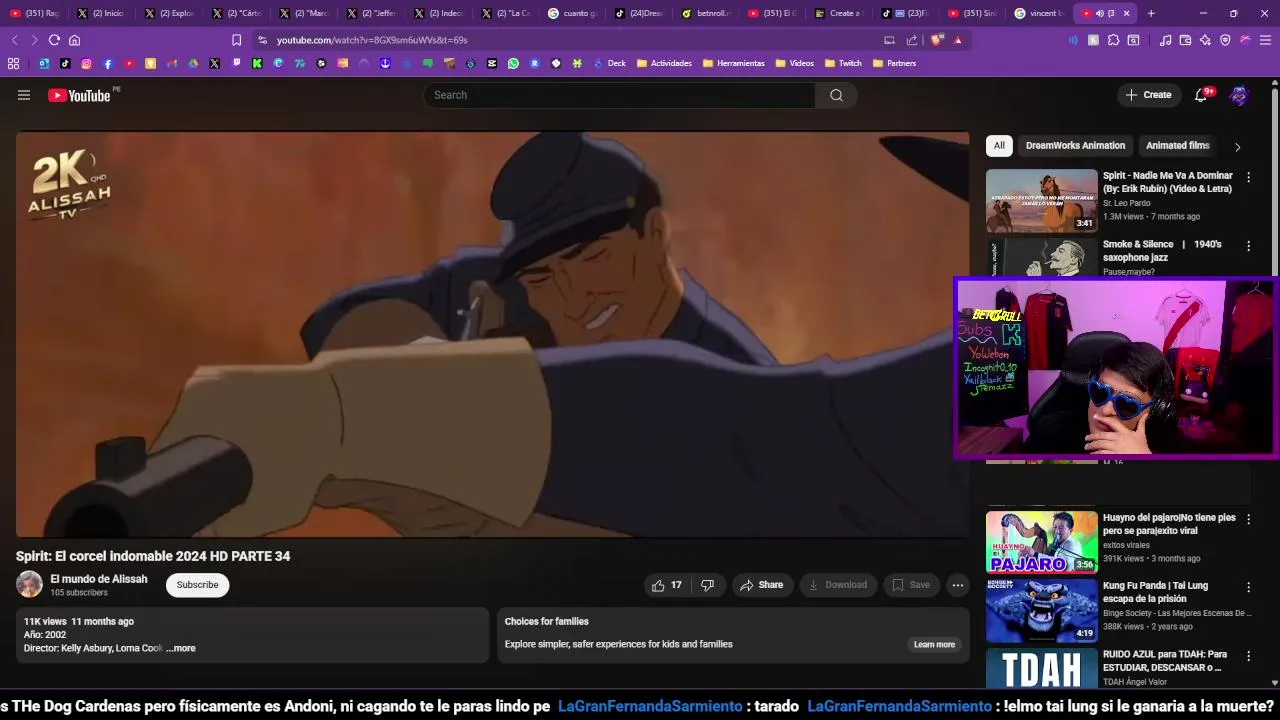
Task: Open the Herramientas bookmarks folder
Action: [x=733, y=63]
